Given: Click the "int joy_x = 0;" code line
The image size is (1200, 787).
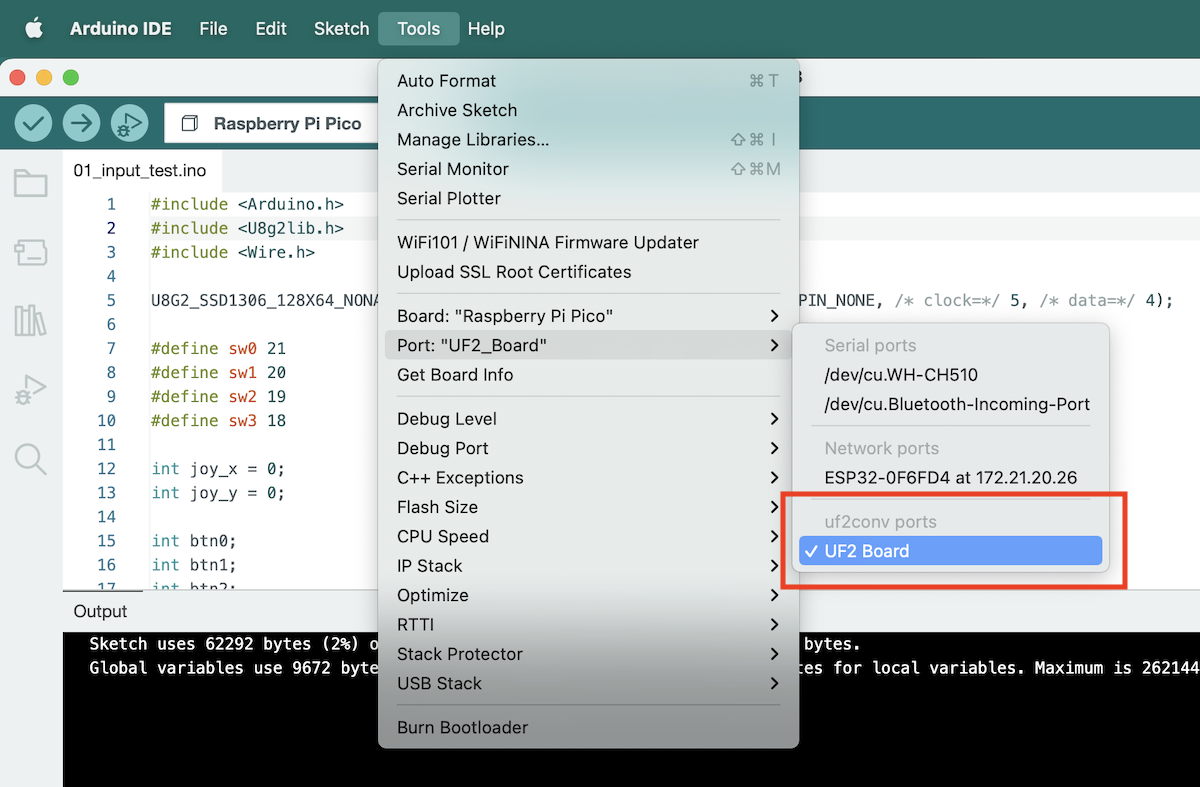Looking at the screenshot, I should coord(219,468).
